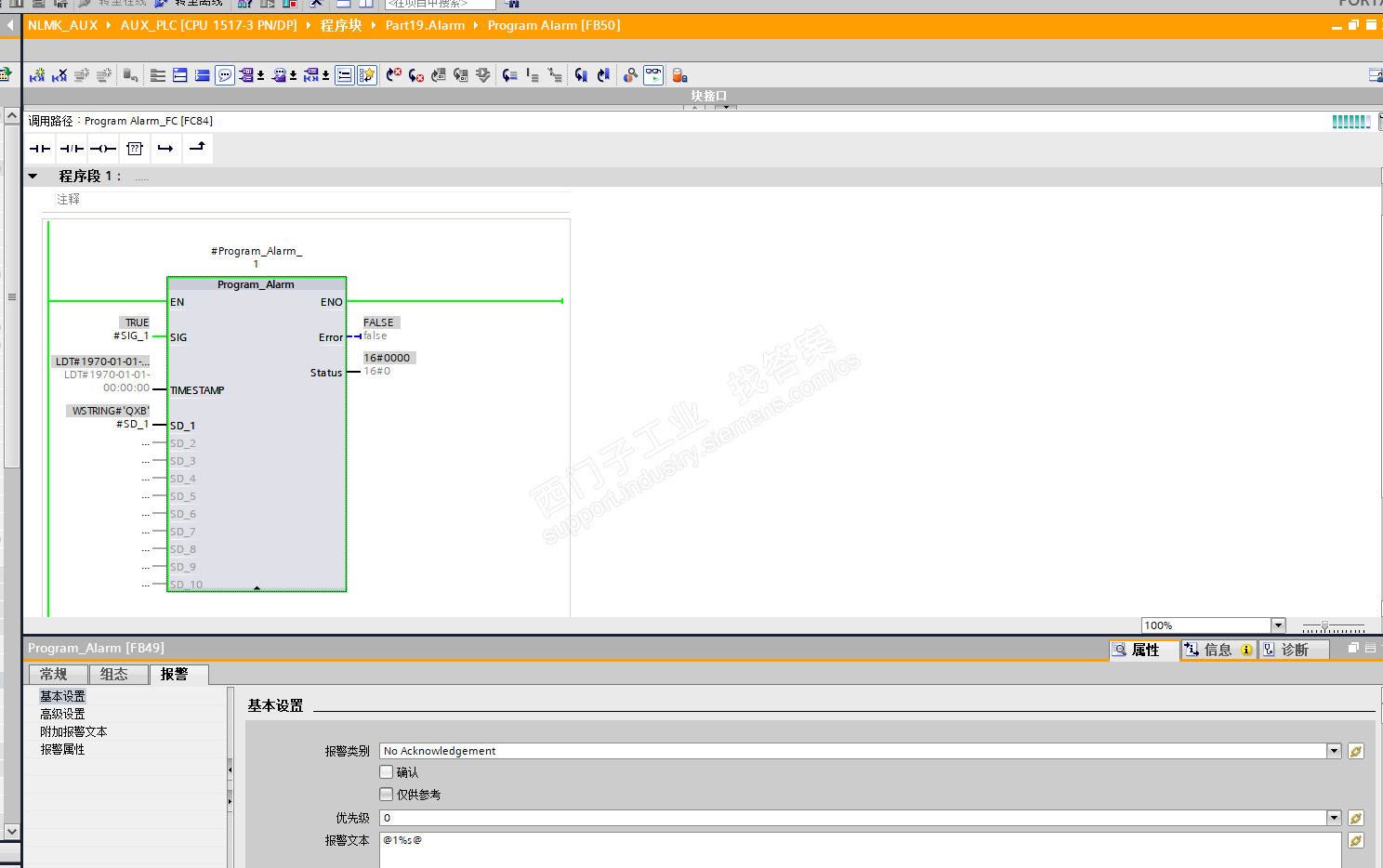Click the link icon beside alarm text
Image resolution: width=1383 pixels, height=868 pixels.
pos(1356,840)
